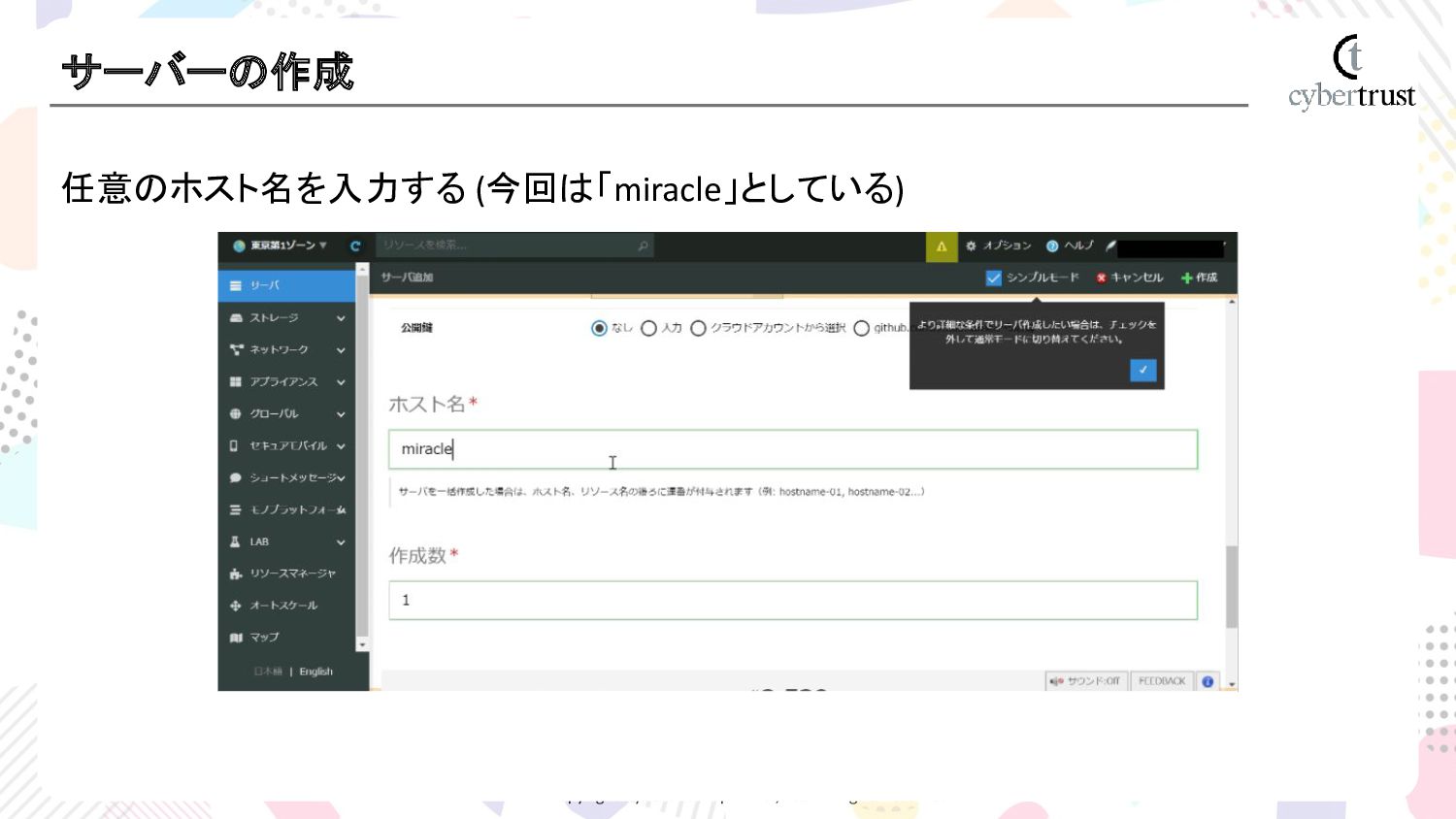
Task: Toggle the サウンド:Off sound button
Action: [x=1085, y=681]
